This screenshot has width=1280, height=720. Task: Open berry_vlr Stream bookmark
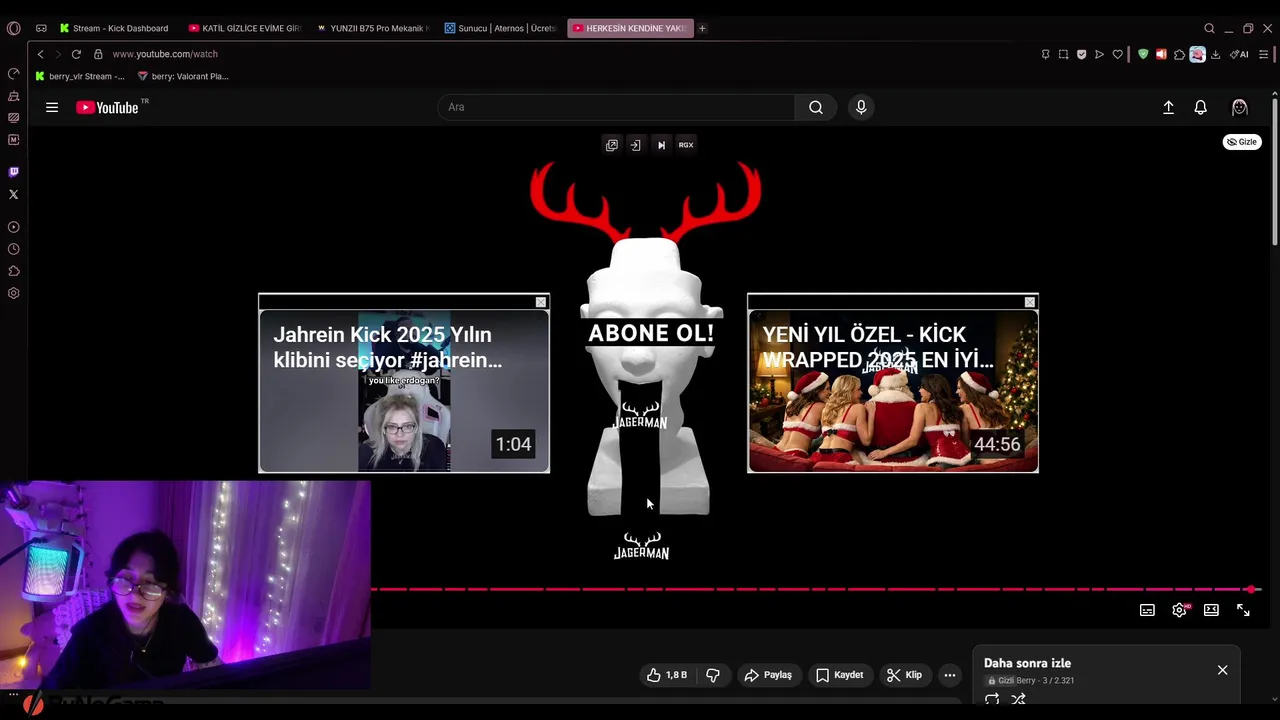pos(79,76)
